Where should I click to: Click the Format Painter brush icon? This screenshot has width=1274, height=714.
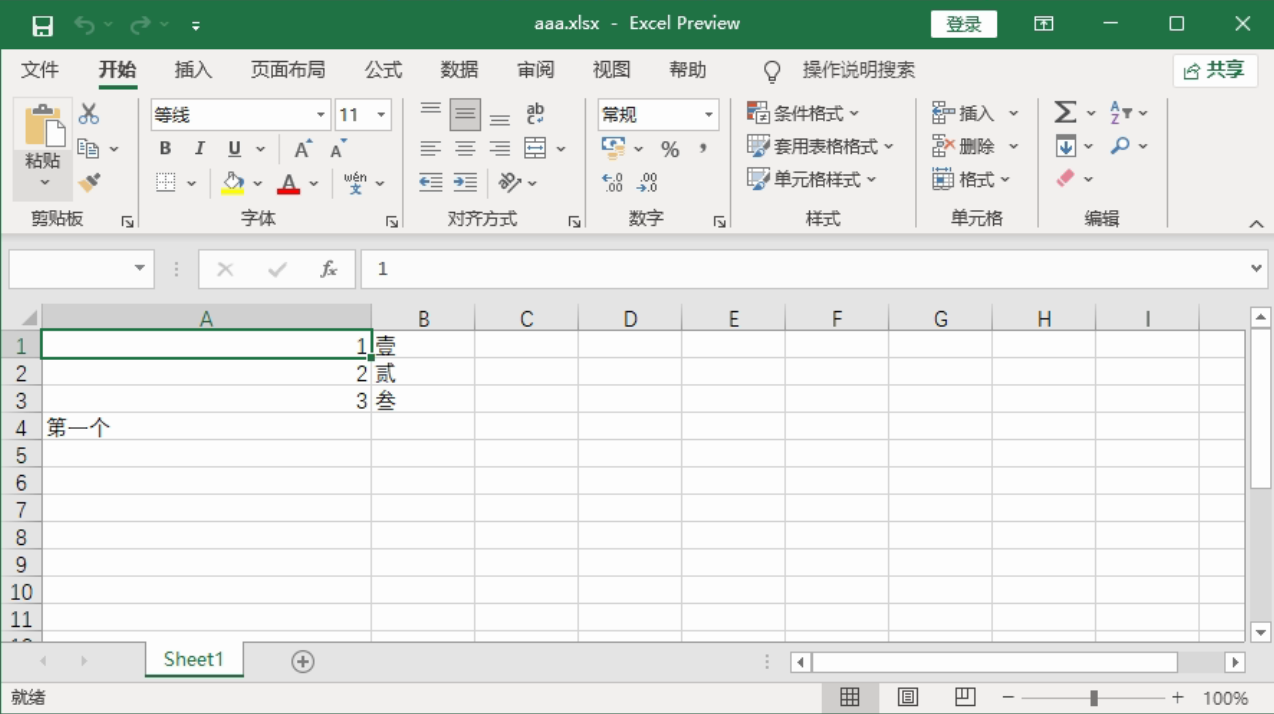(x=89, y=182)
